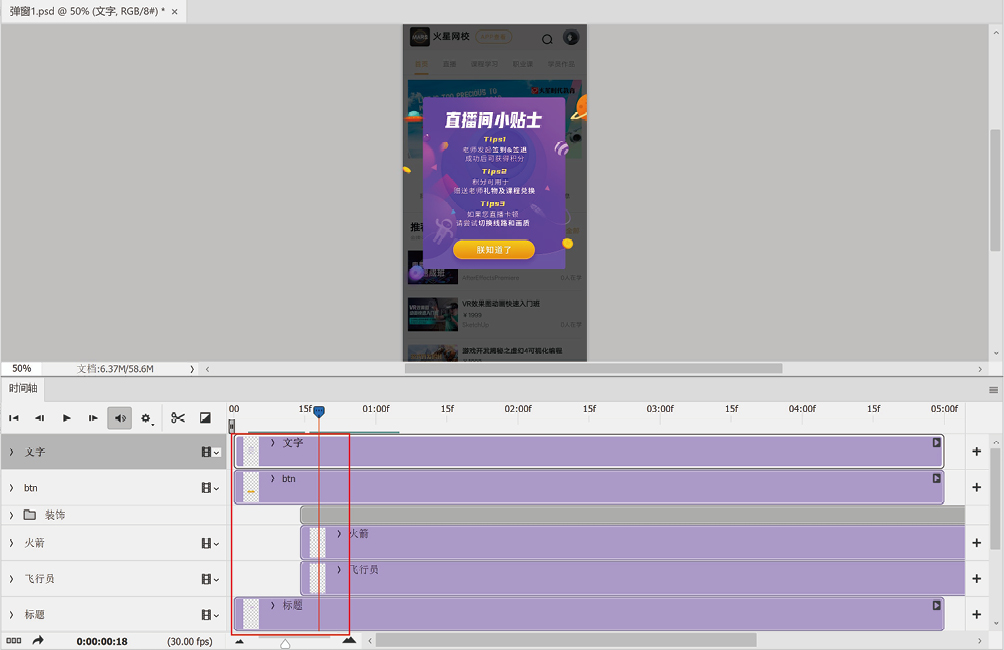The height and width of the screenshot is (650, 1004).
Task: Click the canvas horizontal scrollbar
Action: pyautogui.click(x=594, y=369)
